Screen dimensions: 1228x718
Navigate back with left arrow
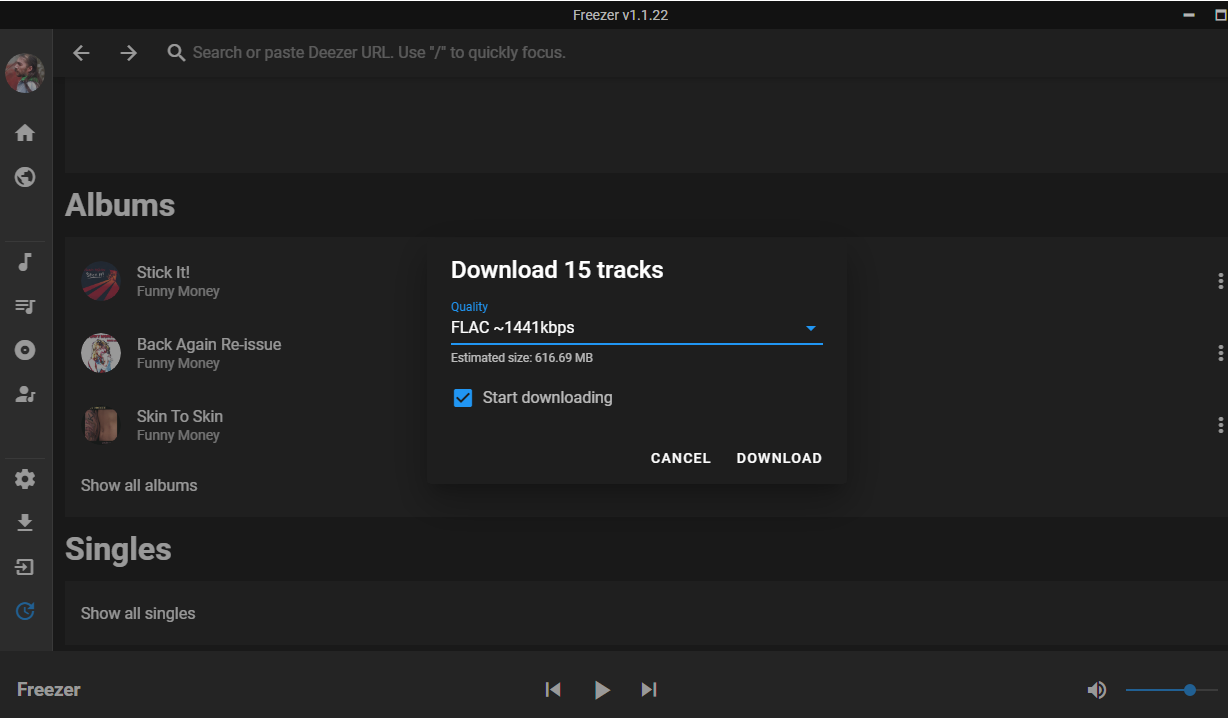[81, 53]
